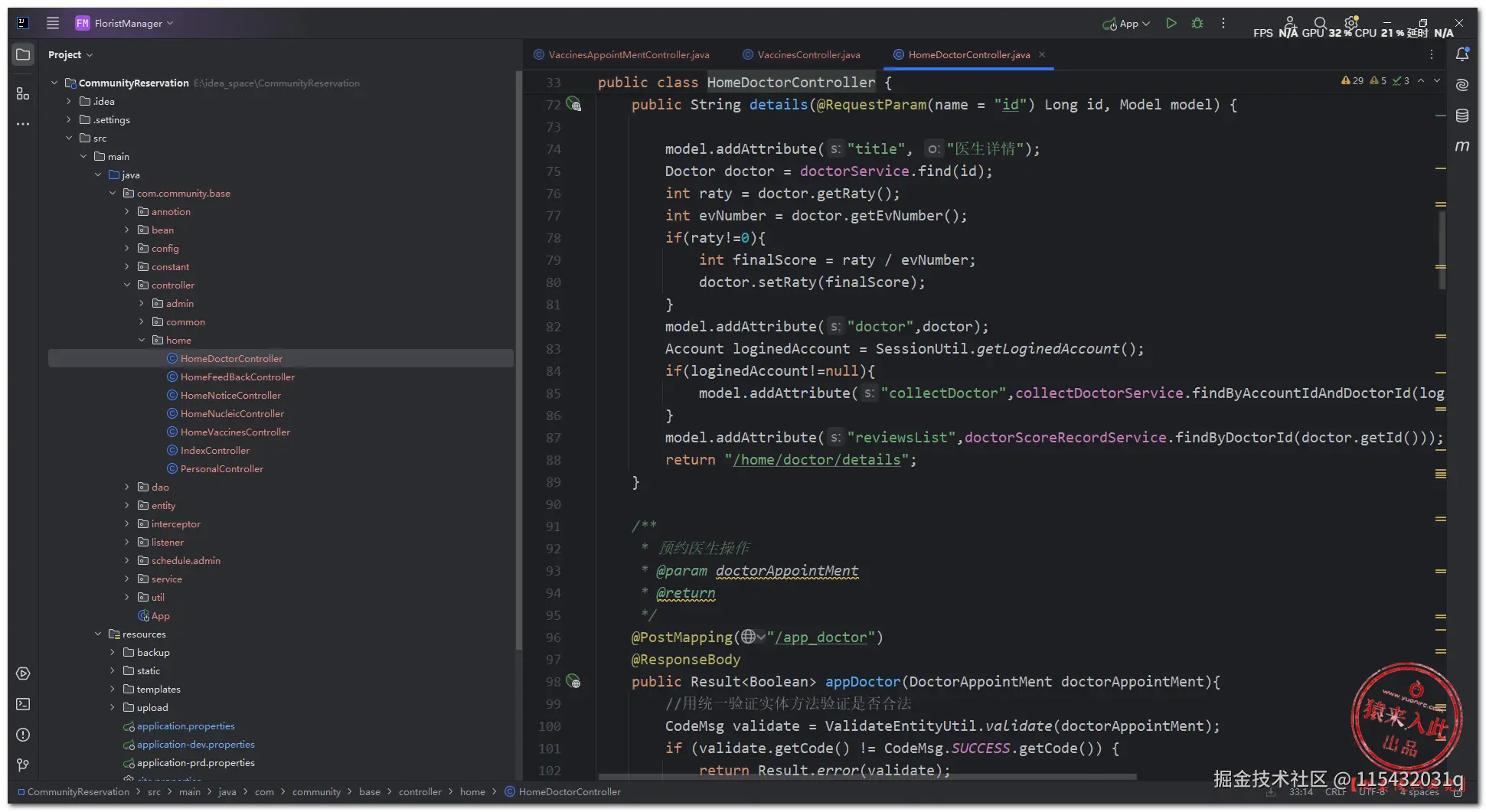Screen dimensions: 1486x812
Task: Open more run actions menu
Action: pos(1223,23)
